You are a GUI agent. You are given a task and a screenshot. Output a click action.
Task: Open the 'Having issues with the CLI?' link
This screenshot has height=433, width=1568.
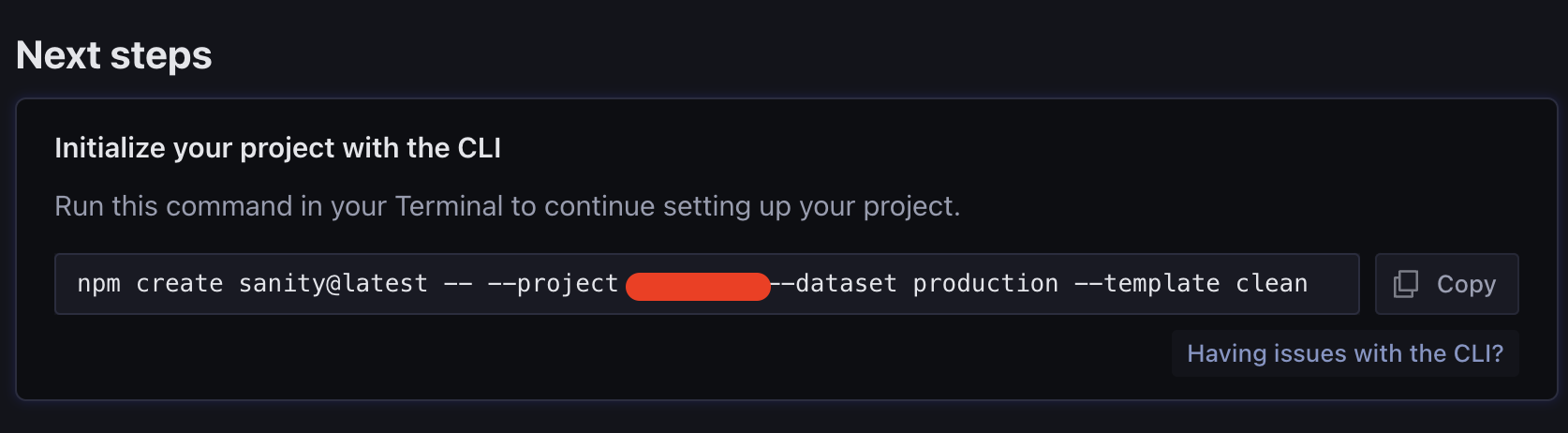pyautogui.click(x=1345, y=353)
